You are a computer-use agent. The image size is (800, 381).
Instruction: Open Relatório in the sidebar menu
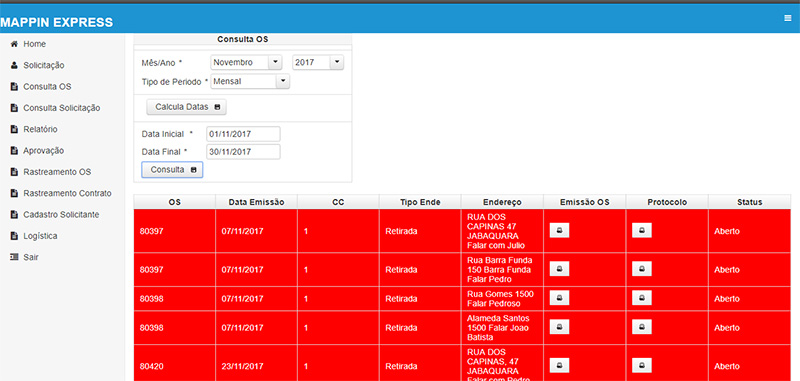click(x=40, y=129)
